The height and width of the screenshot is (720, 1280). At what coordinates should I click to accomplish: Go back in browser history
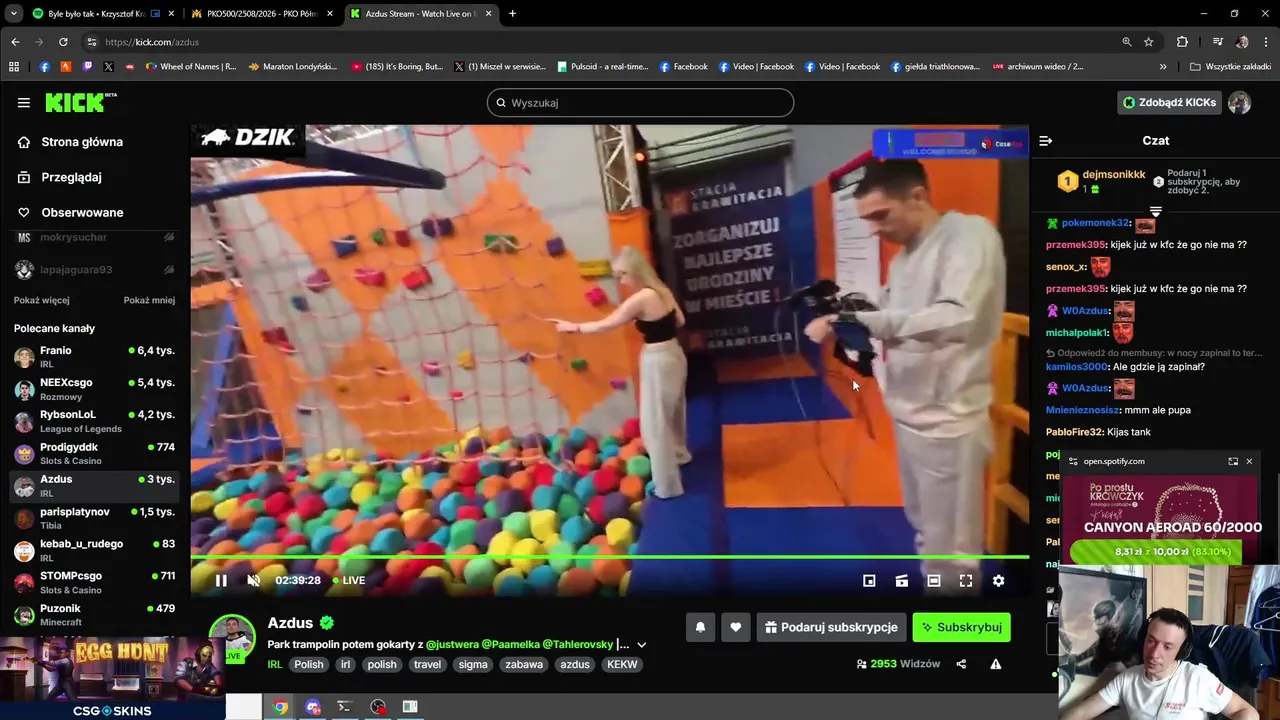(15, 42)
